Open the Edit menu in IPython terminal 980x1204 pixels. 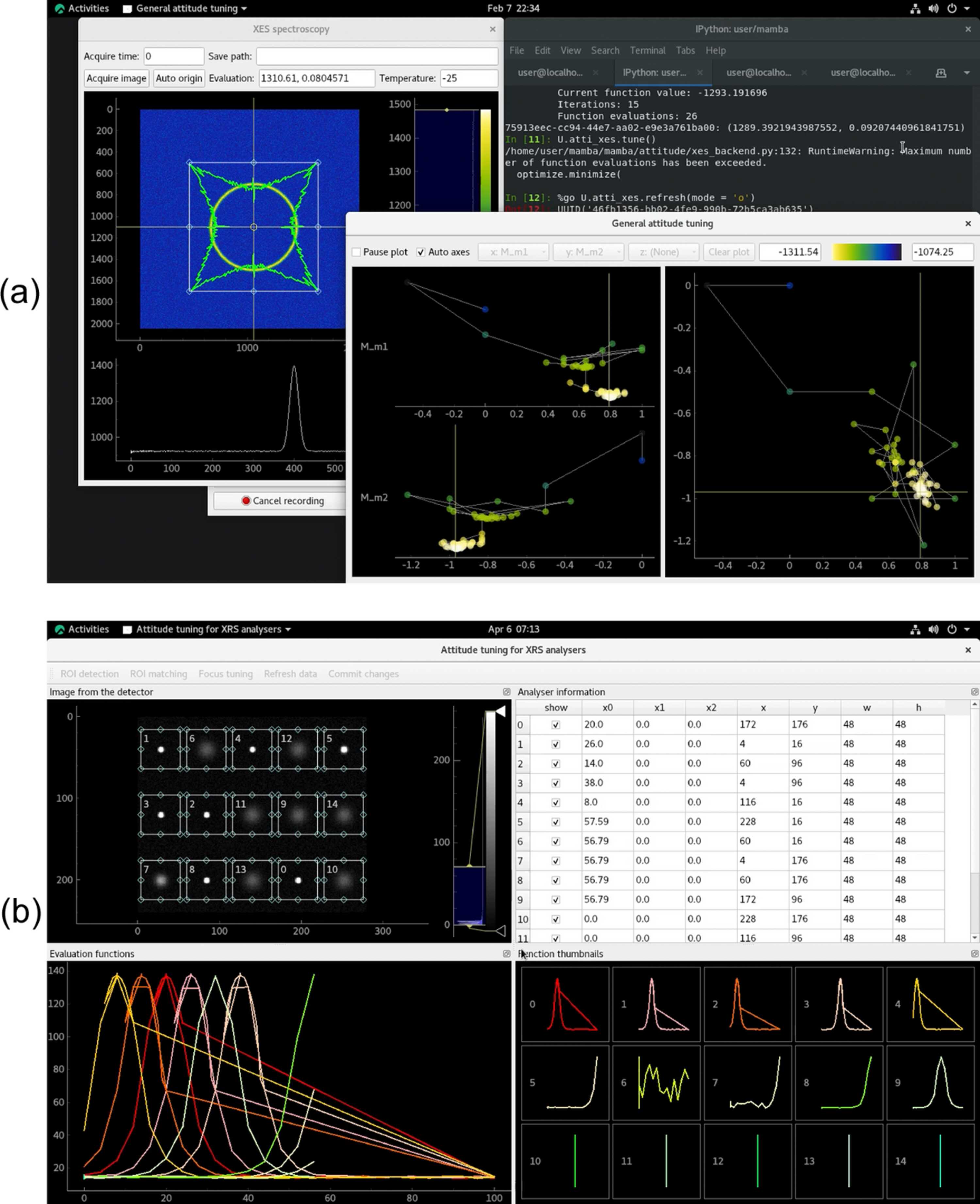click(x=542, y=50)
